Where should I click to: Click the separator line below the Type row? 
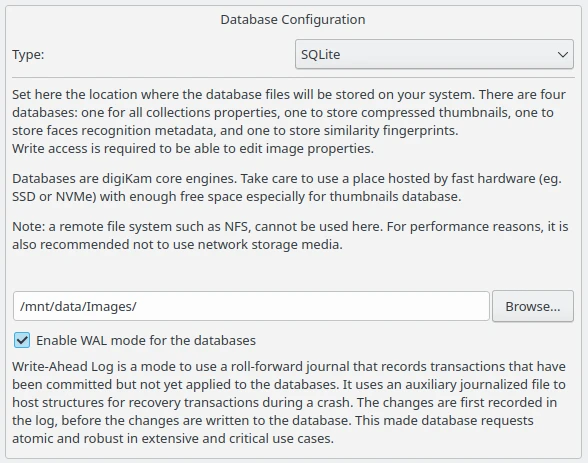pos(293,78)
